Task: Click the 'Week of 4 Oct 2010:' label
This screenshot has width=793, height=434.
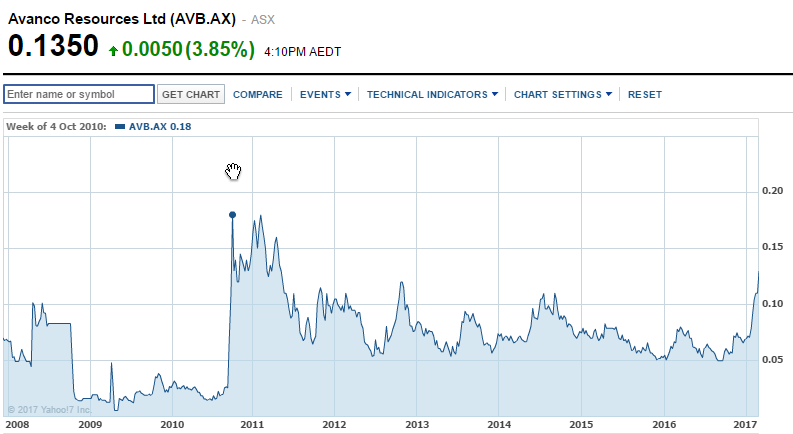Action: click(x=56, y=126)
